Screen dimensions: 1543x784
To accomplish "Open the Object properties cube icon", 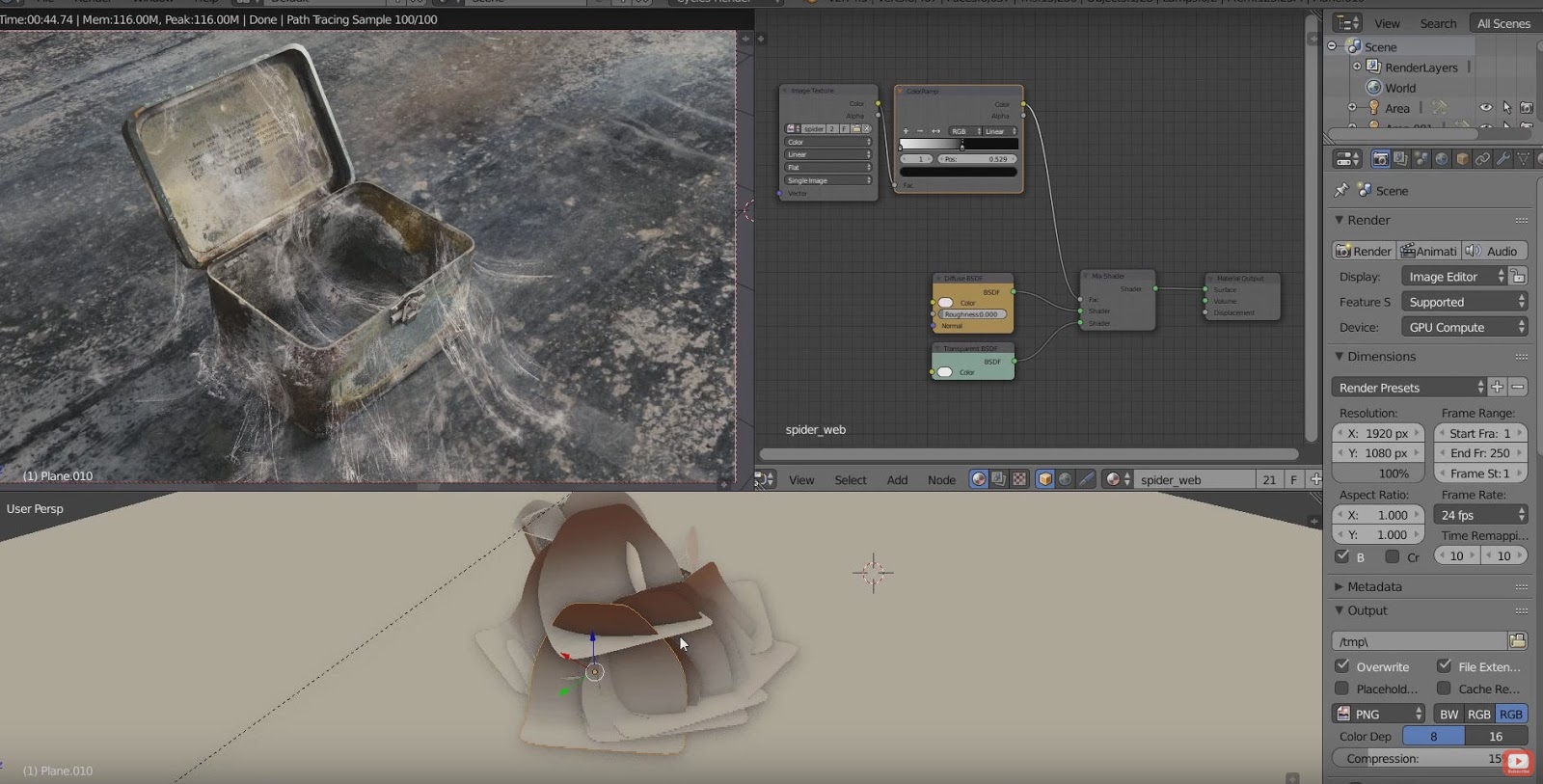I will tap(1462, 159).
